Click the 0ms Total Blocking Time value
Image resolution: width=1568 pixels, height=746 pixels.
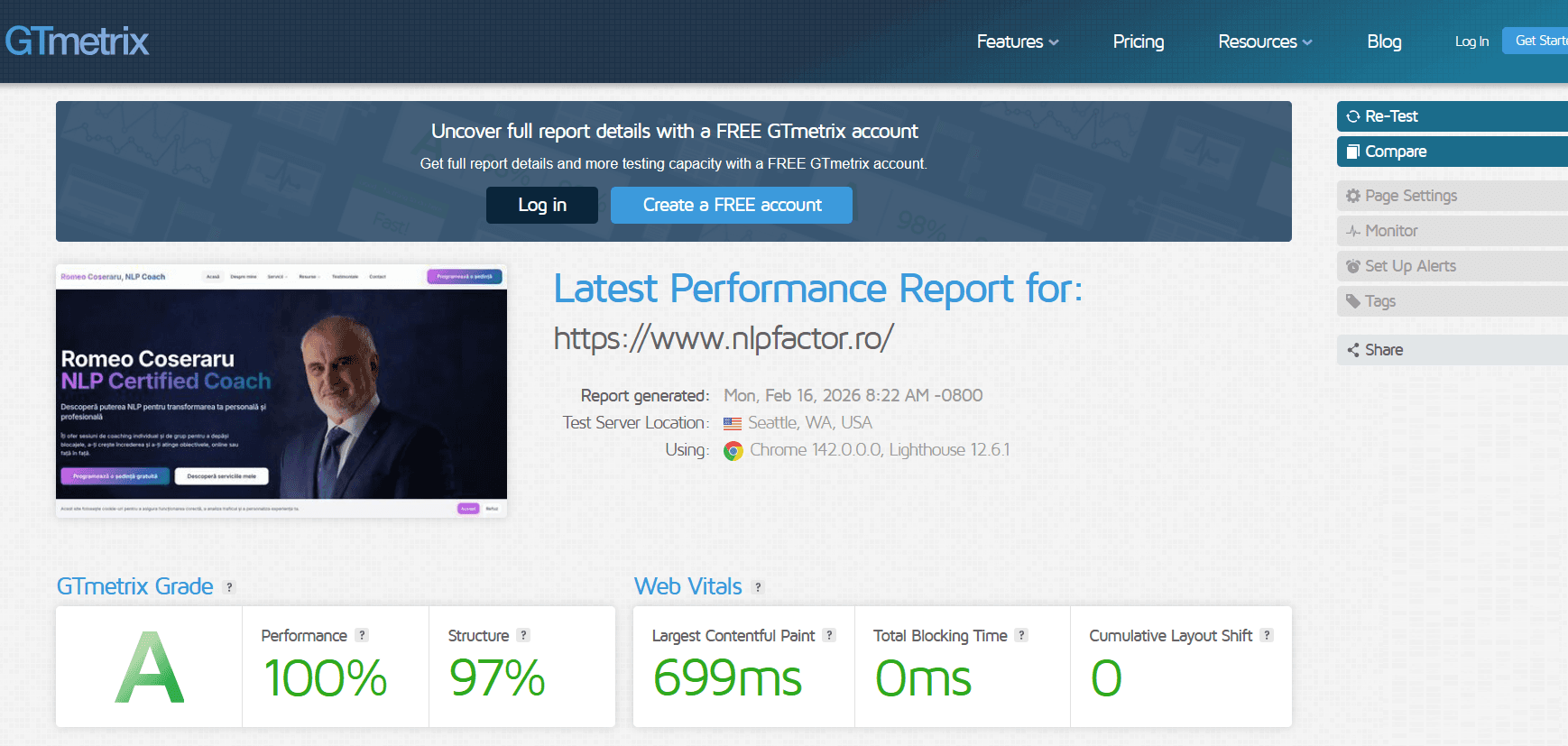point(923,678)
